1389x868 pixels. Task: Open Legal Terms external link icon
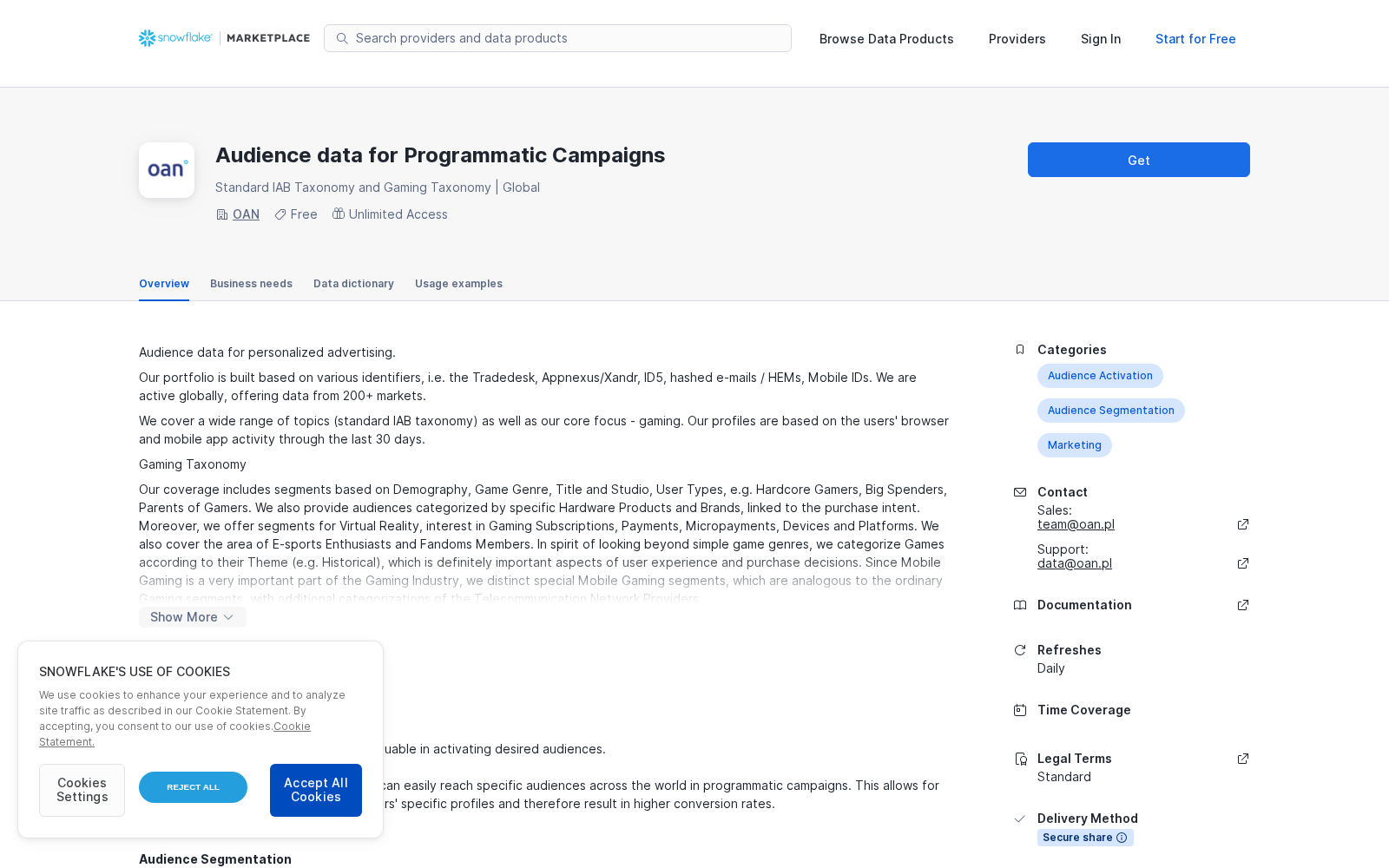pyautogui.click(x=1243, y=759)
